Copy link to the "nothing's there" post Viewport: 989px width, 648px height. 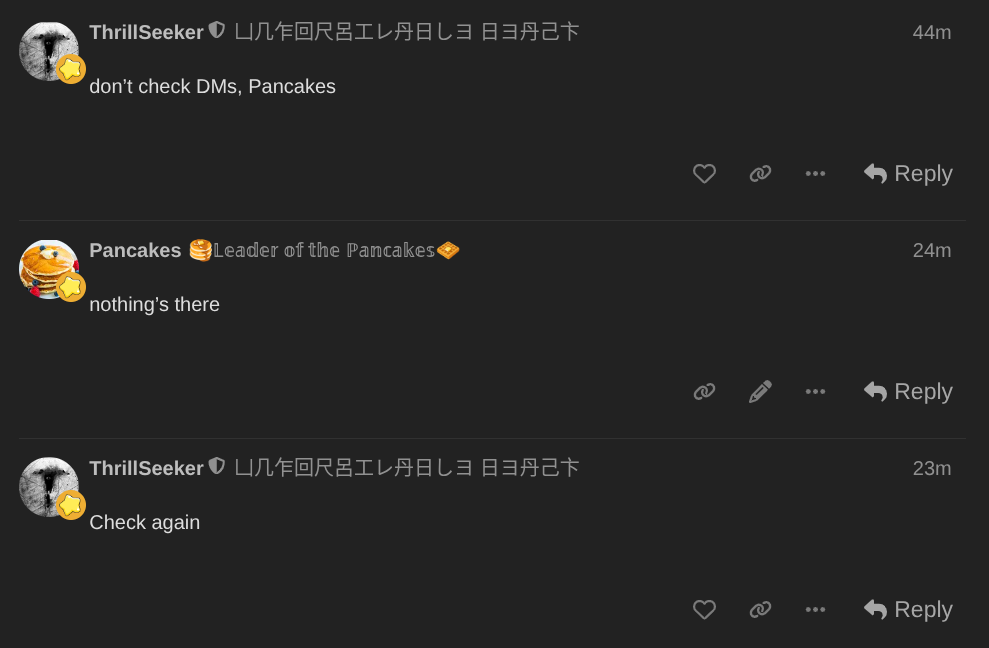(x=704, y=392)
